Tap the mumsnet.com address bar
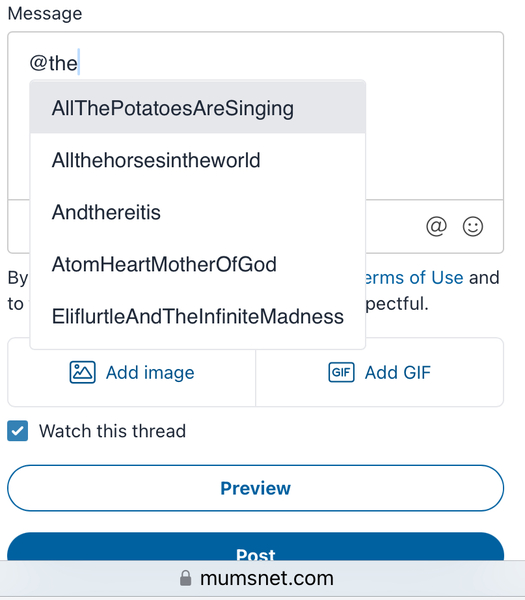Screen dimensions: 525x600 pos(262,578)
